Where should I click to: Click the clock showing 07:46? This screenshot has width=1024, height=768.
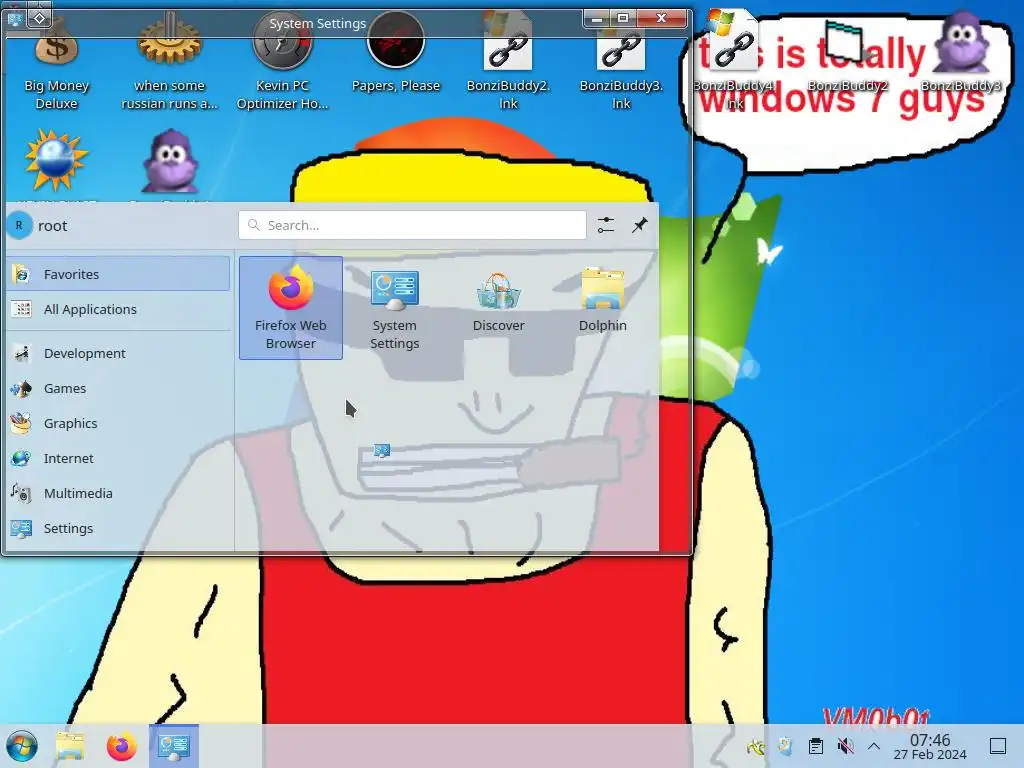tap(930, 746)
